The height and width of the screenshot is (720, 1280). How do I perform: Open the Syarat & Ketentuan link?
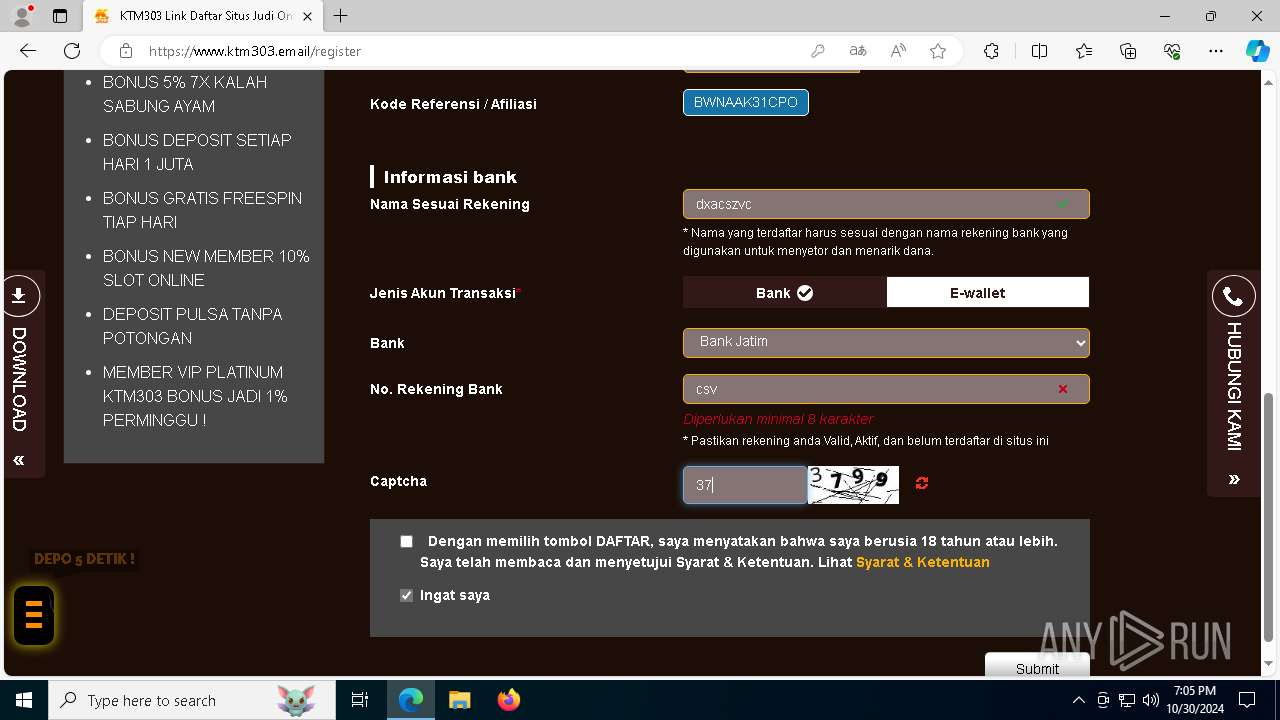[x=923, y=562]
